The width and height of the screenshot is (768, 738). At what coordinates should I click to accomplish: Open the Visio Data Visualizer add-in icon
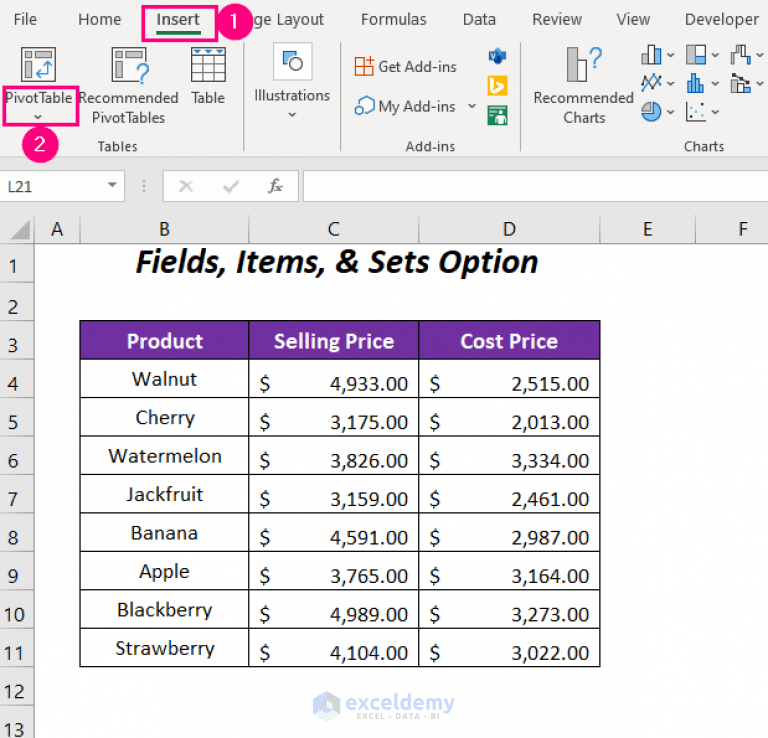497,56
